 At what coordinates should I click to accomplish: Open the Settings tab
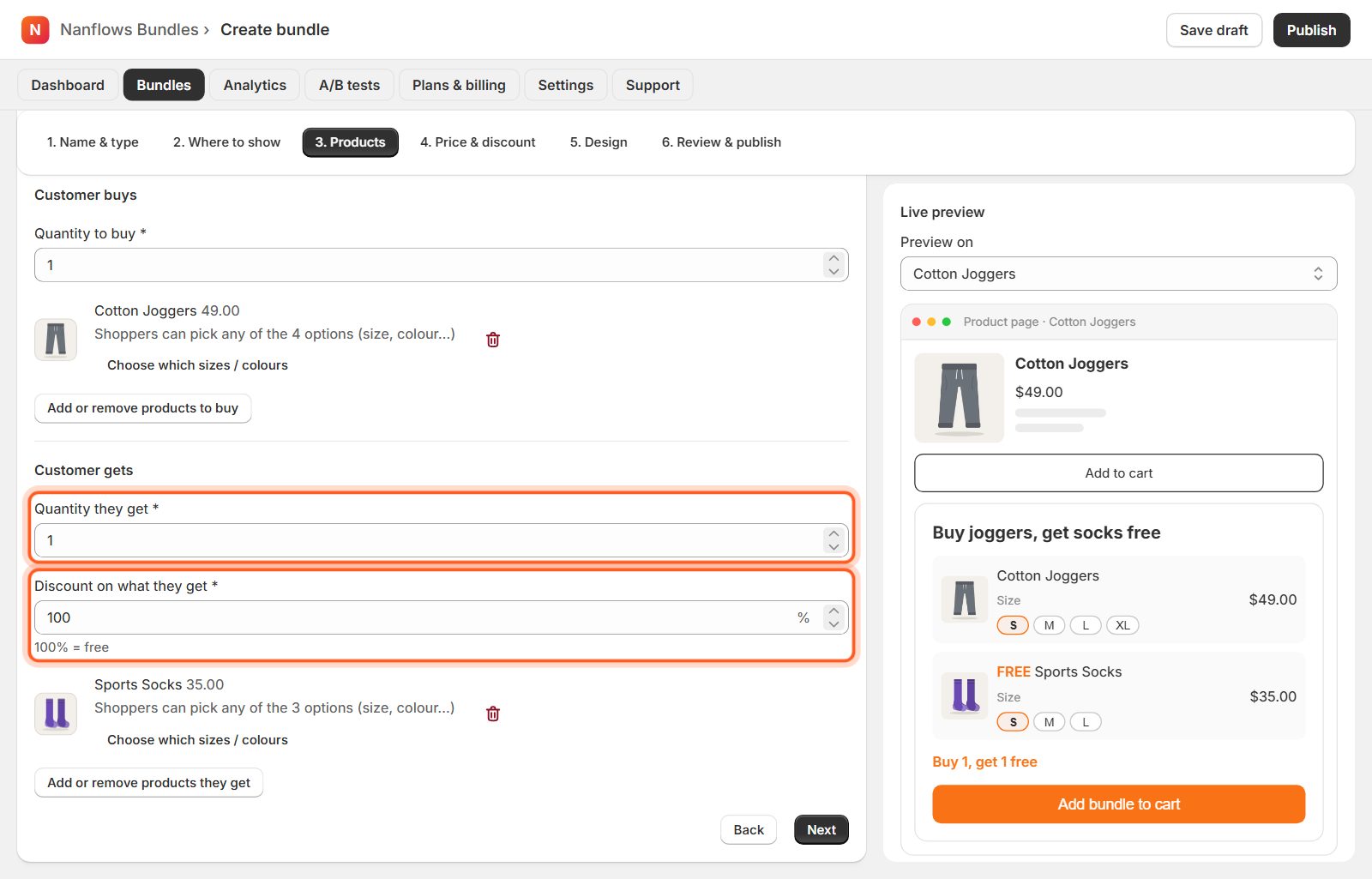coord(565,85)
